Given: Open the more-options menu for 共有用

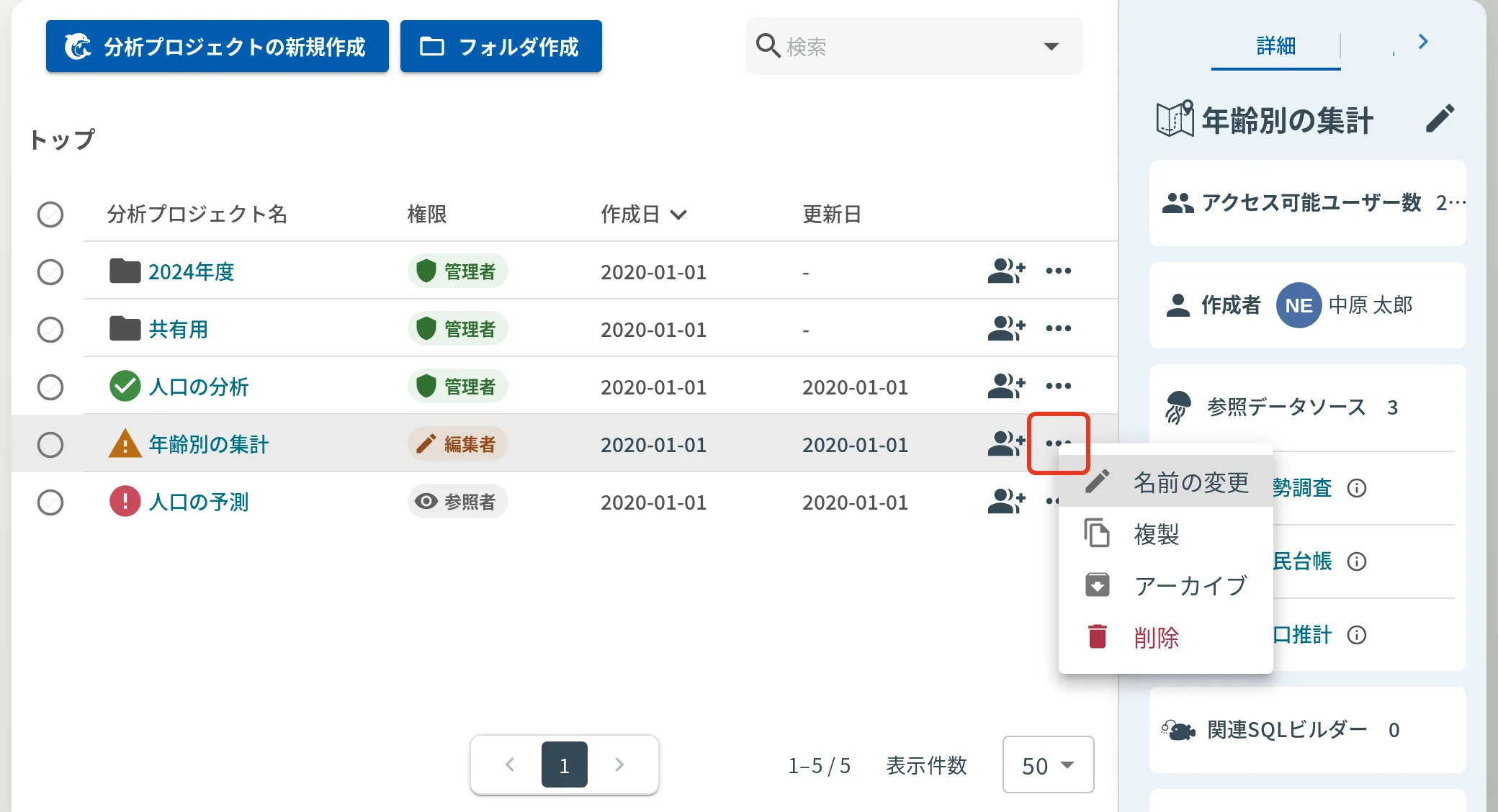Looking at the screenshot, I should coord(1058,329).
